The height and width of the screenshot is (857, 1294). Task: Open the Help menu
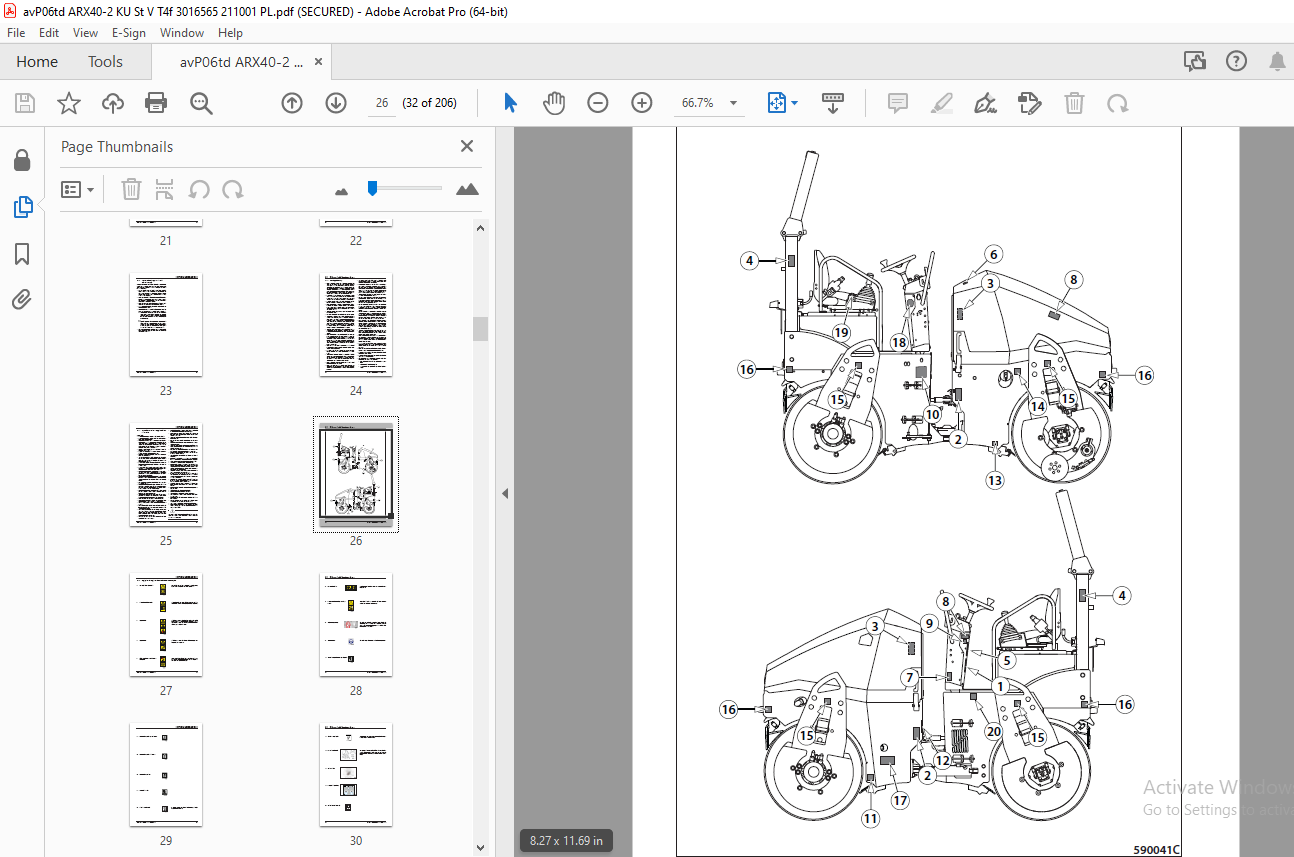(230, 33)
